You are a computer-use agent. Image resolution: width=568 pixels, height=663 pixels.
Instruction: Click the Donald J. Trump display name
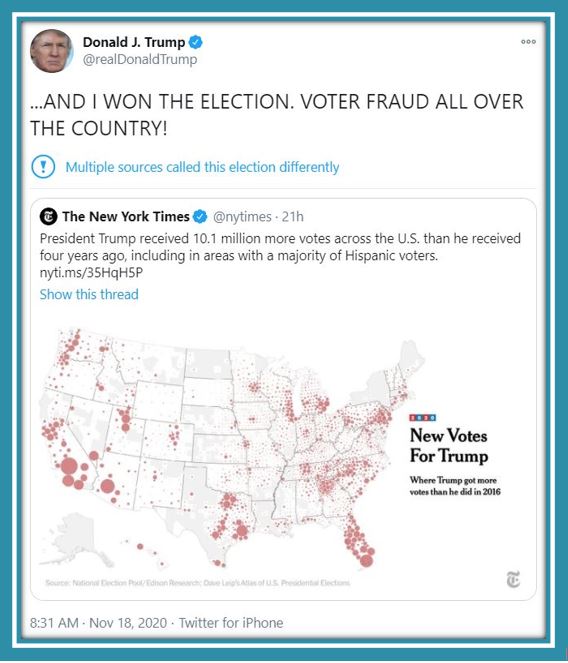[134, 42]
